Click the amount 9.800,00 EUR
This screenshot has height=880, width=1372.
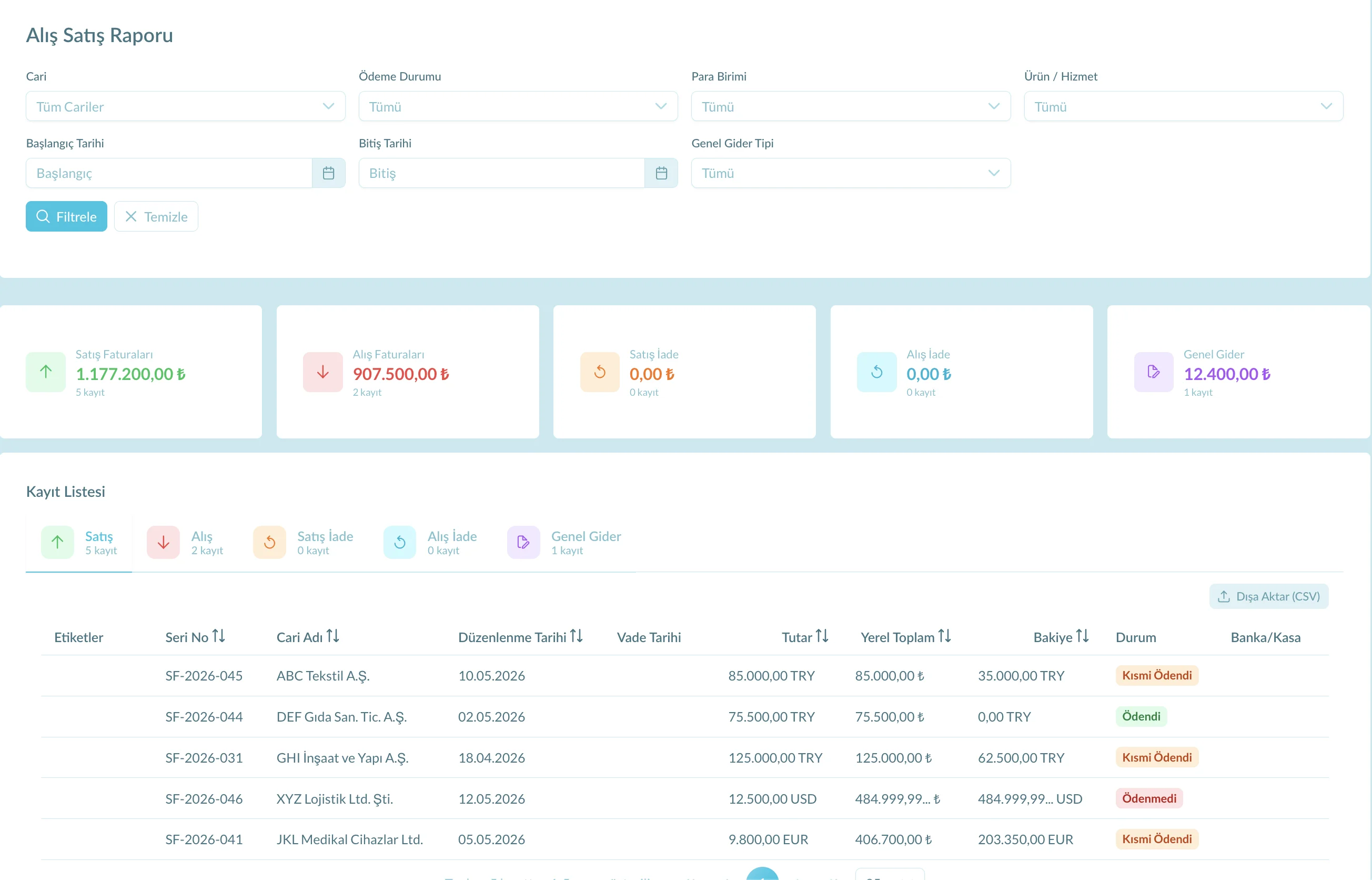click(x=768, y=839)
